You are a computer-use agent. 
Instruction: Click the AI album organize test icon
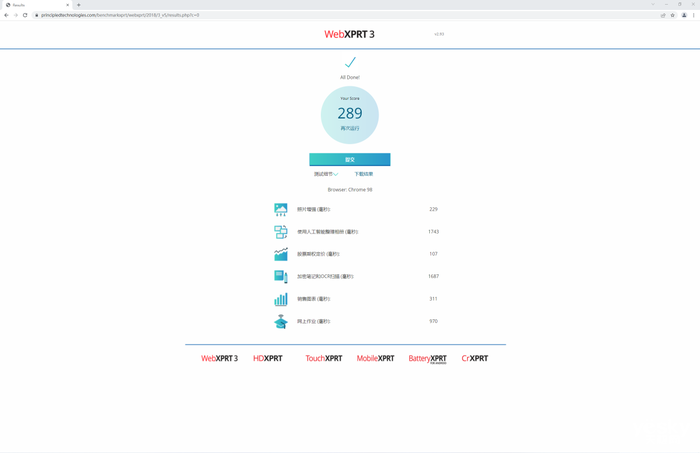pyautogui.click(x=281, y=232)
